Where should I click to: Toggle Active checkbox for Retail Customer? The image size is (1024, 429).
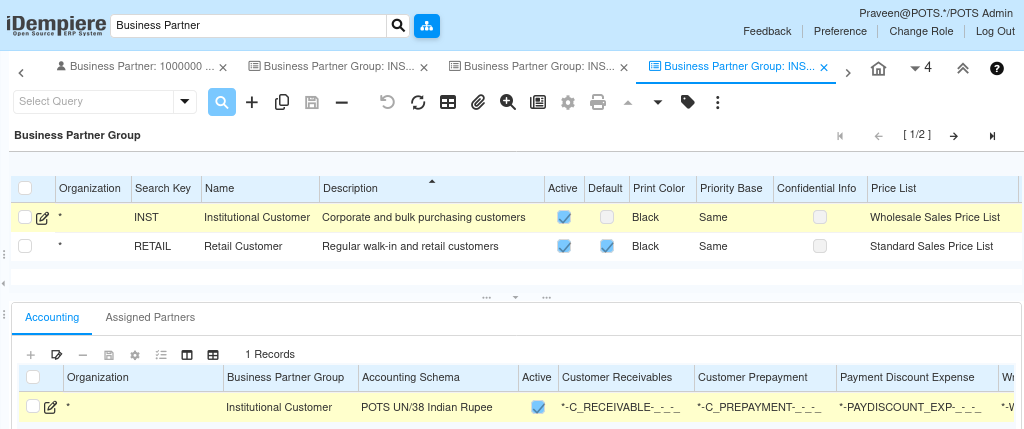point(564,246)
